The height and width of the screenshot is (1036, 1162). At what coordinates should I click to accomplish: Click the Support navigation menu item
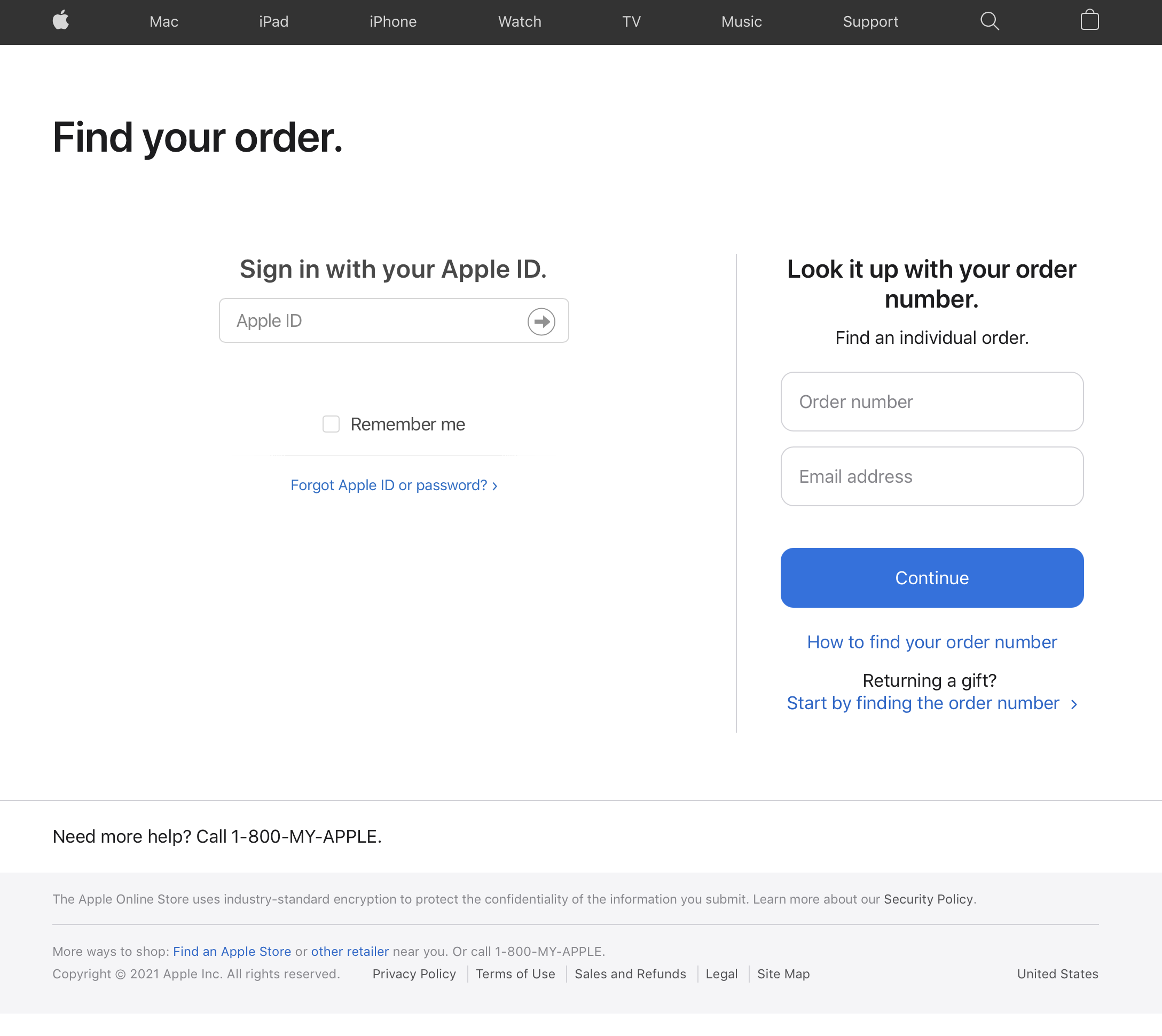tap(869, 22)
